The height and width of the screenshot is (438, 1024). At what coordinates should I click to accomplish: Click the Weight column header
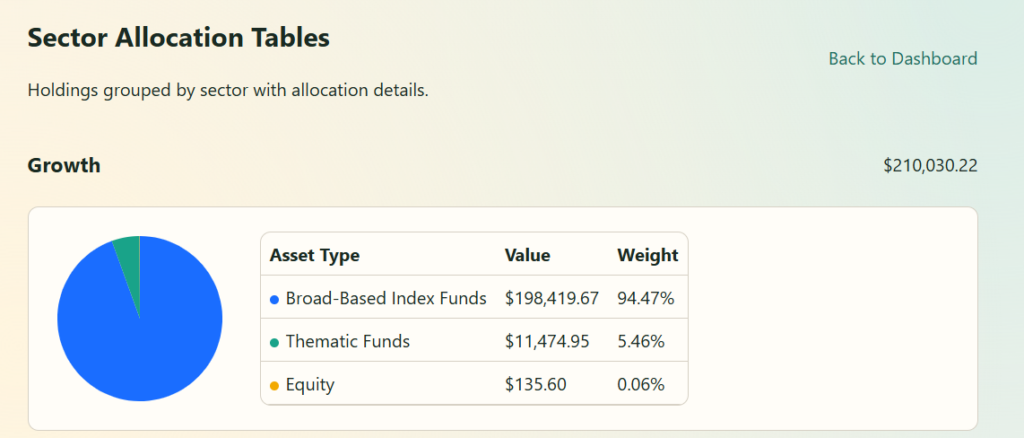pos(647,255)
